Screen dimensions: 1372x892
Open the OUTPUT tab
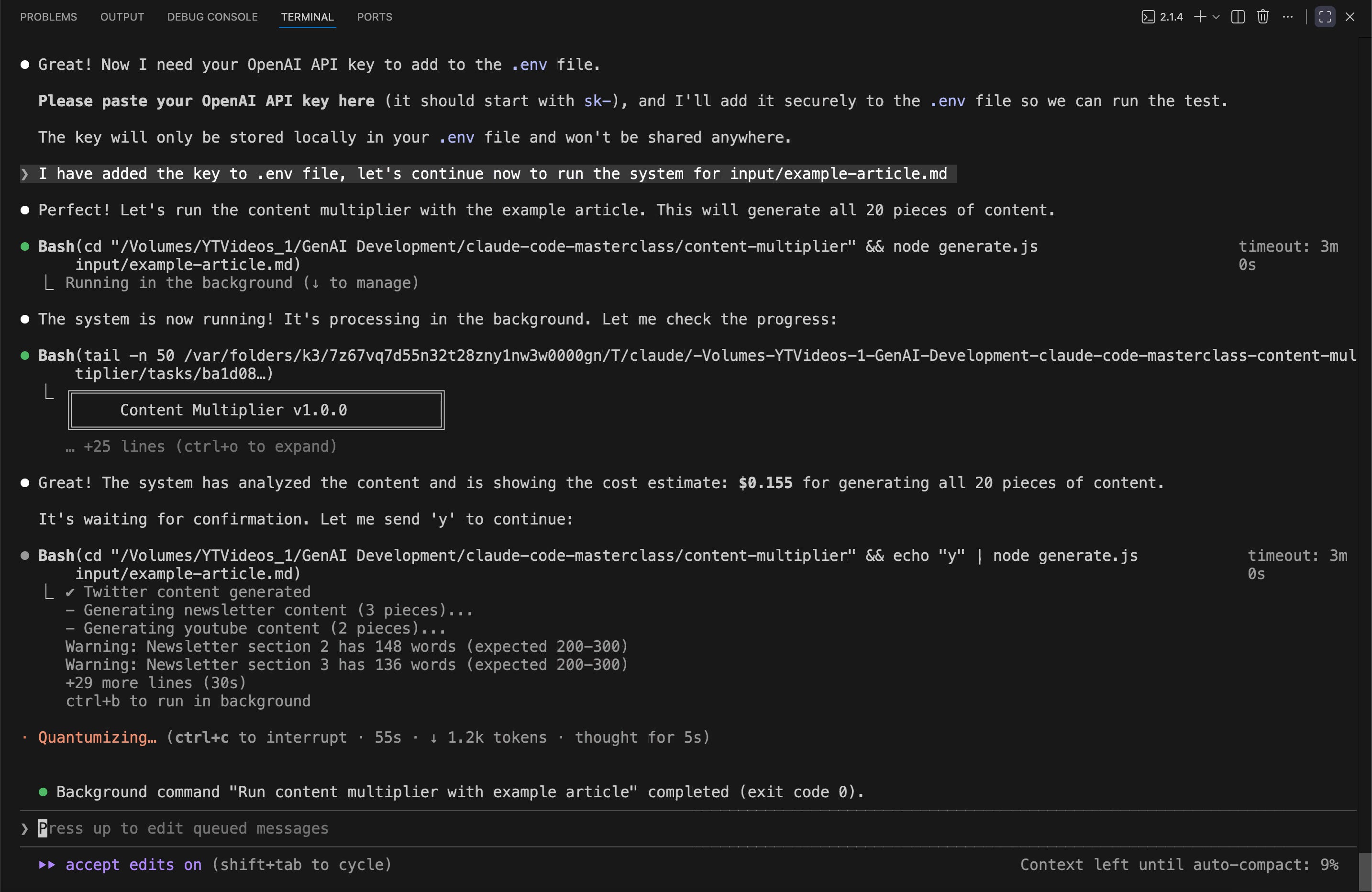click(122, 17)
